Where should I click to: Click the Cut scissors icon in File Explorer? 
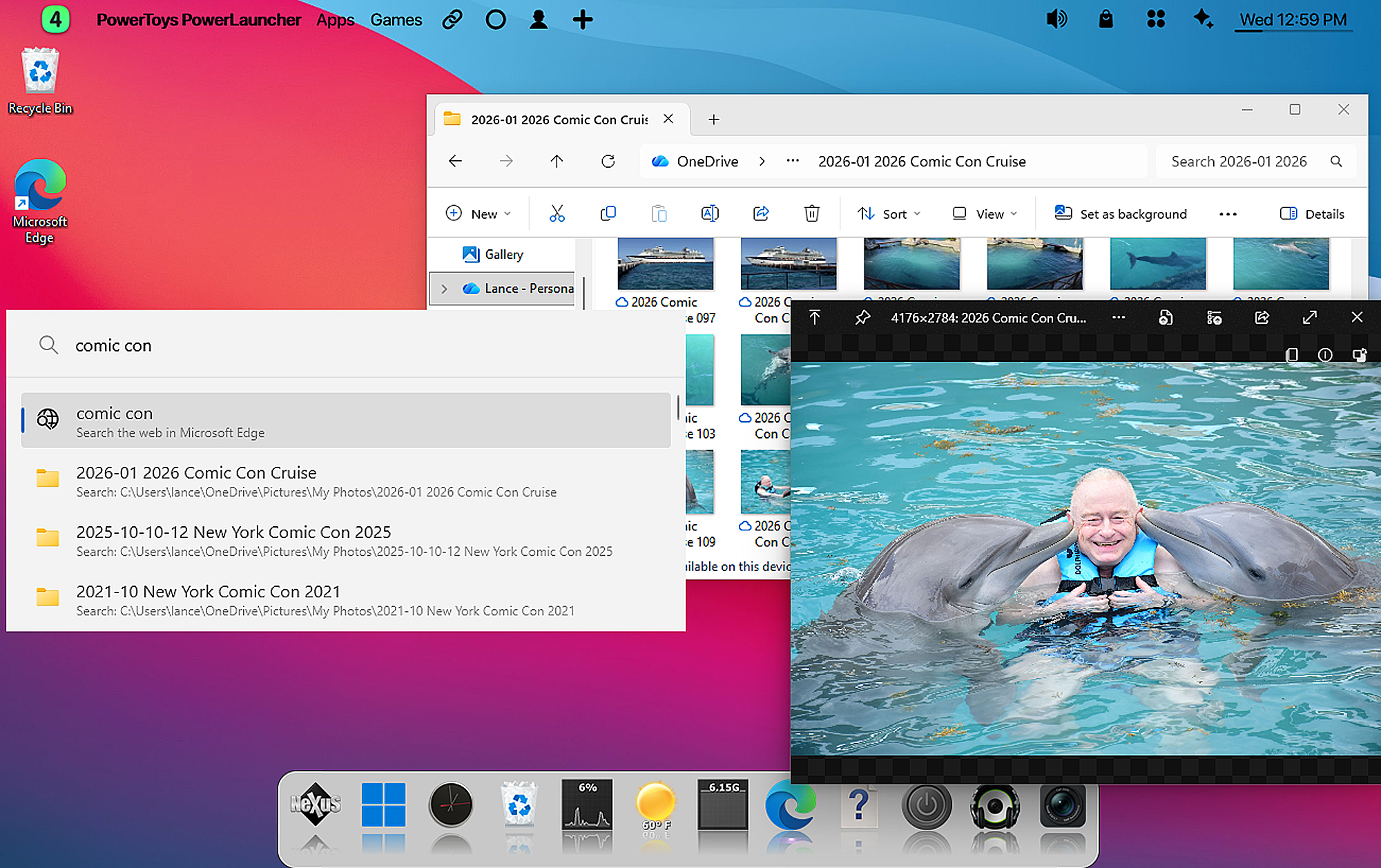[x=557, y=213]
